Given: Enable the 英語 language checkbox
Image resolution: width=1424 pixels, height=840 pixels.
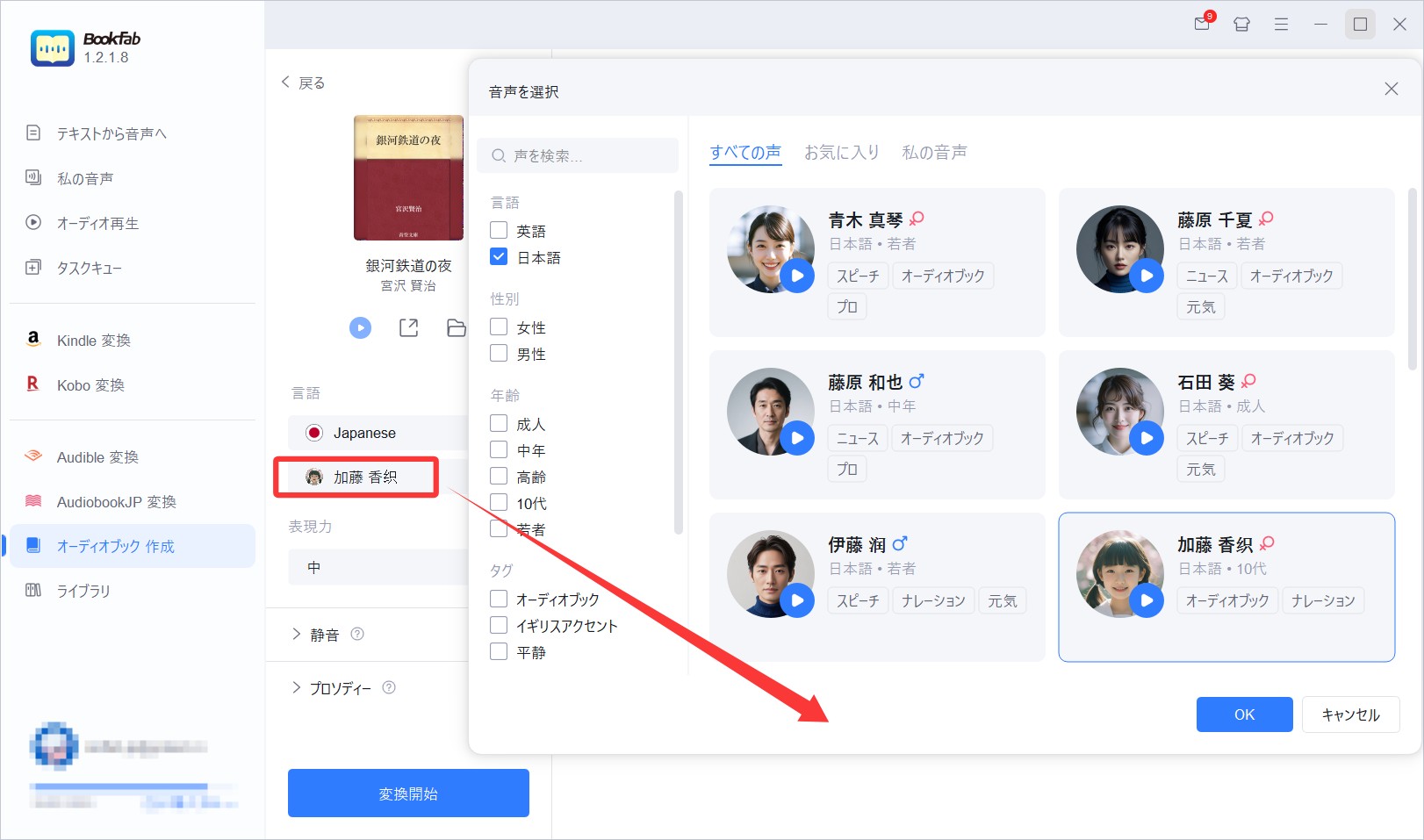Looking at the screenshot, I should point(499,231).
